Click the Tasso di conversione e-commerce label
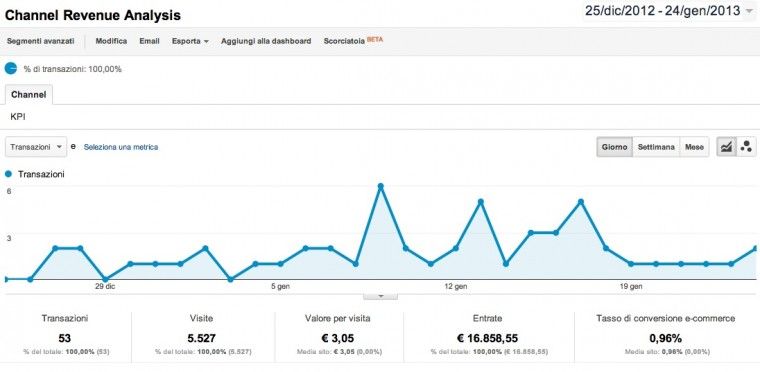 [x=665, y=319]
